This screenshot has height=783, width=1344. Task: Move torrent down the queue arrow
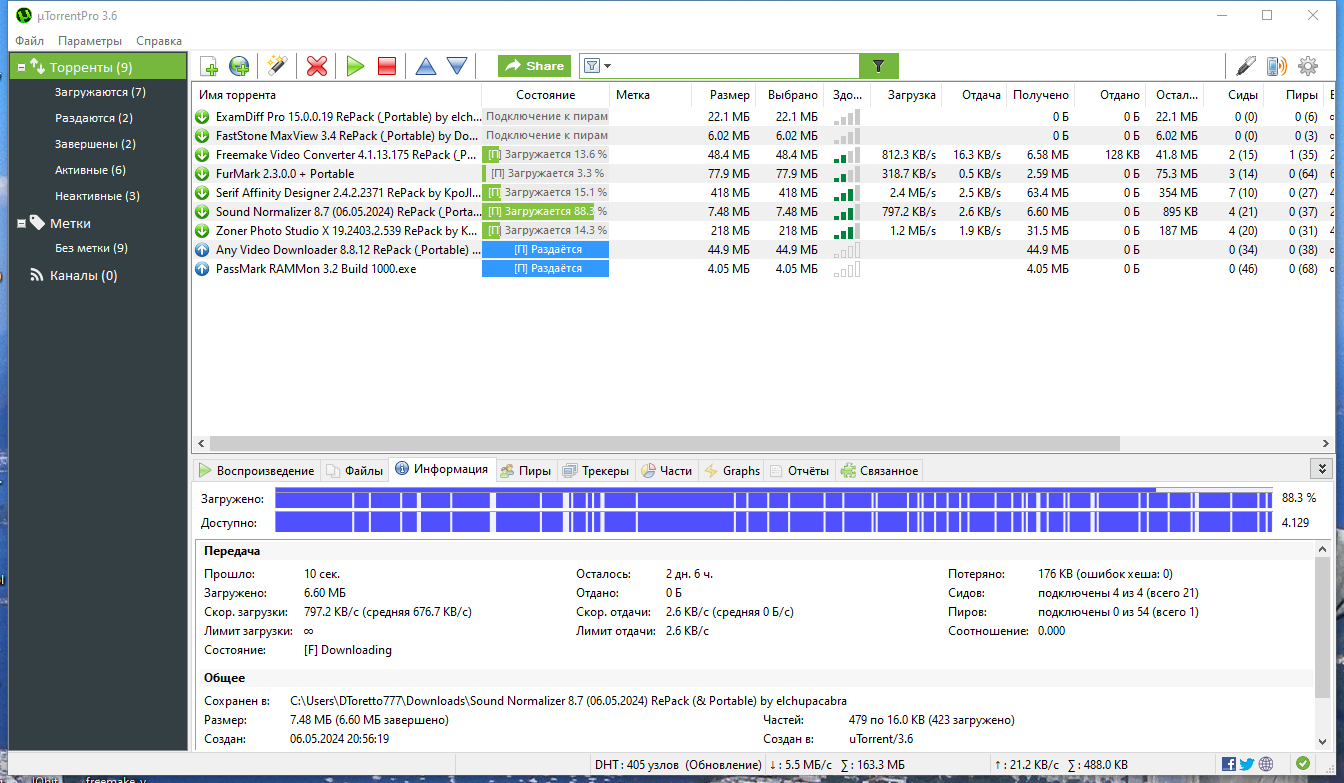click(457, 66)
